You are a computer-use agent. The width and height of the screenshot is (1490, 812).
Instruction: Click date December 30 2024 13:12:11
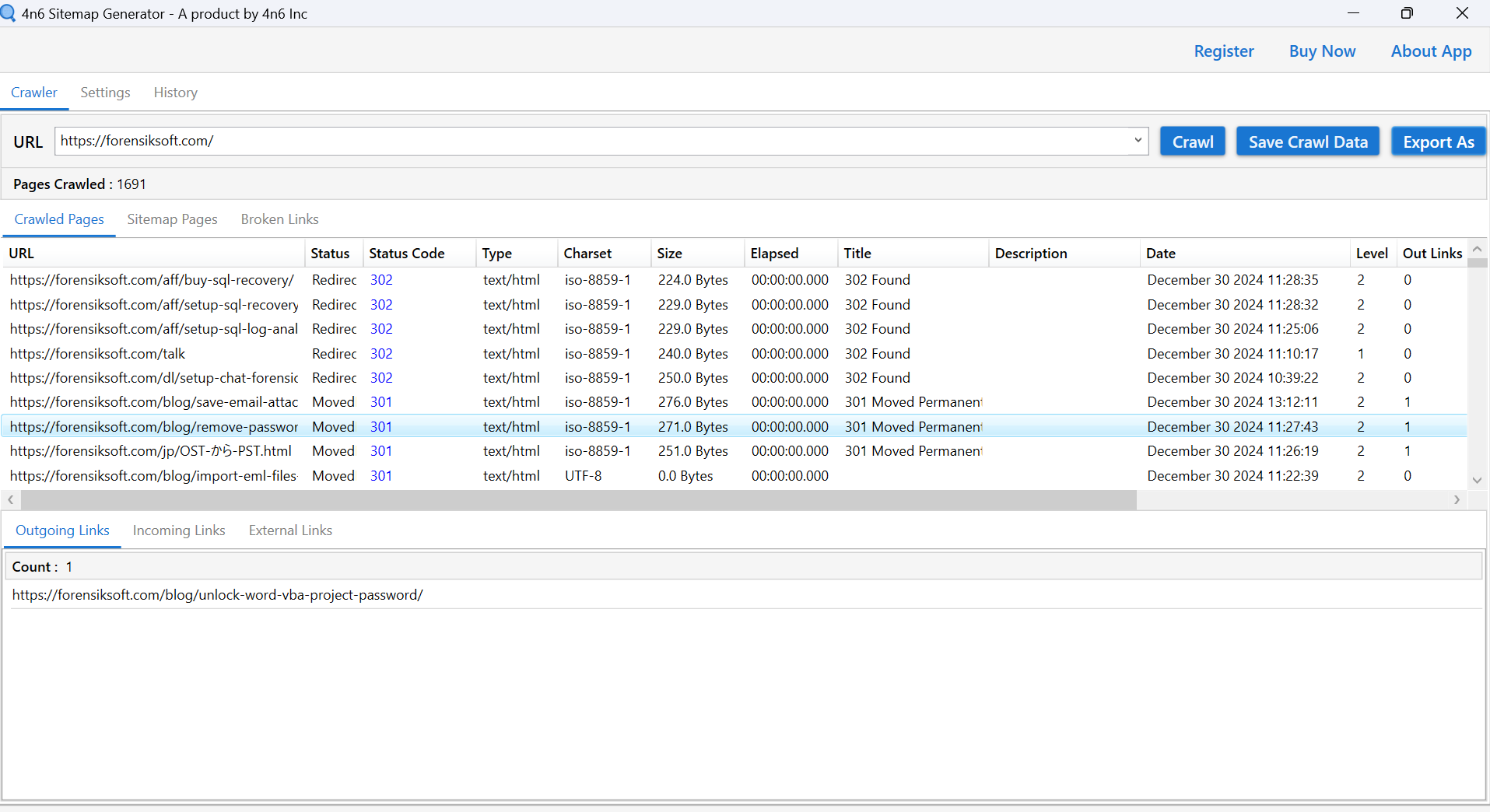point(1232,402)
